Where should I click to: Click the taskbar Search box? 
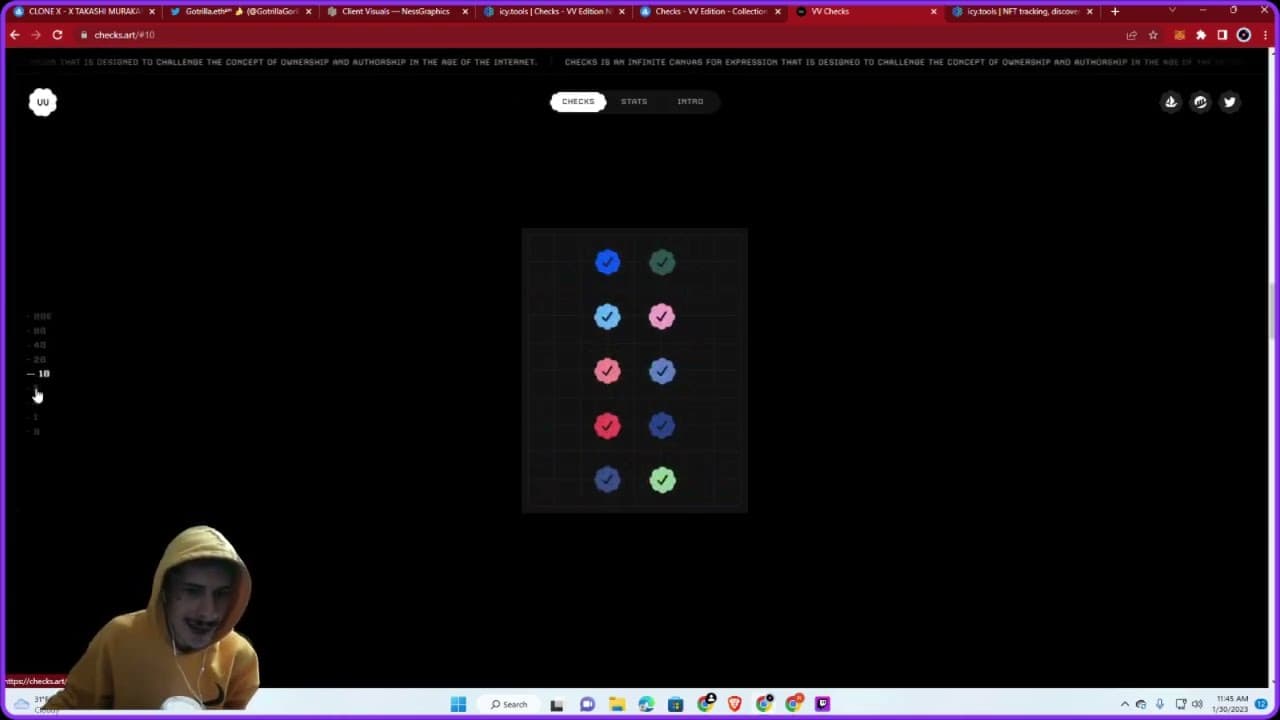click(x=509, y=704)
